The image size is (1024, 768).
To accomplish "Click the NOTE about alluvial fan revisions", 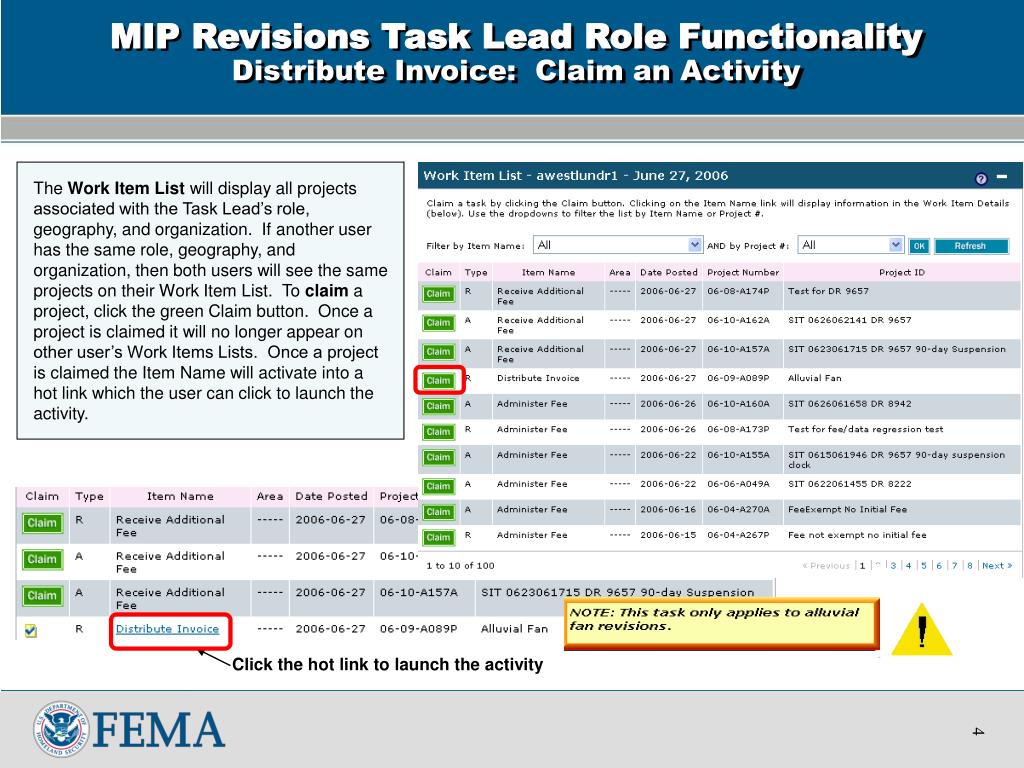I will pos(721,624).
